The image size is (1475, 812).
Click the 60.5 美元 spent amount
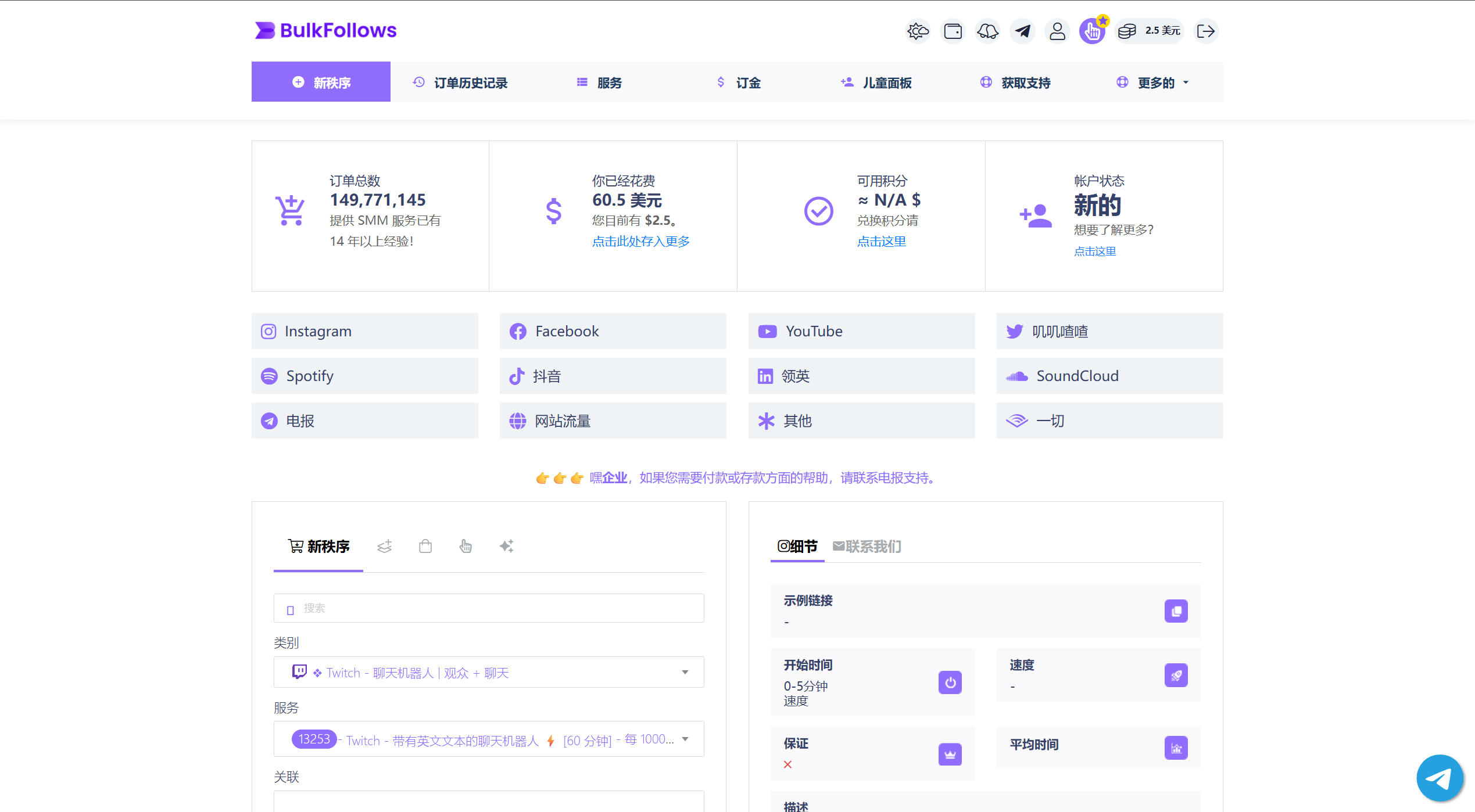click(x=627, y=200)
